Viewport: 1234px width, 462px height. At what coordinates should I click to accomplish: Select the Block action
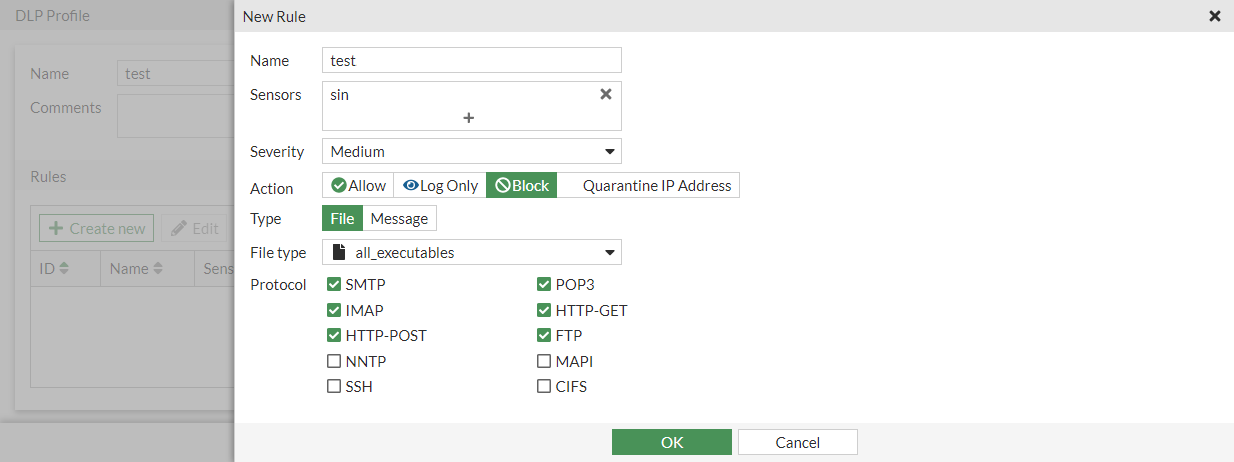tap(522, 185)
